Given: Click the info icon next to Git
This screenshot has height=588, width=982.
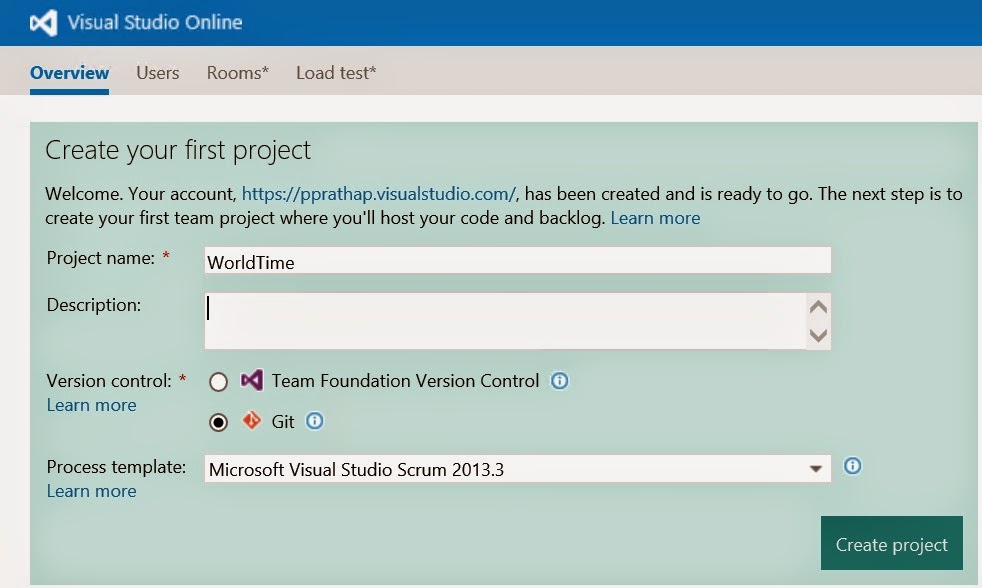Looking at the screenshot, I should [x=314, y=421].
